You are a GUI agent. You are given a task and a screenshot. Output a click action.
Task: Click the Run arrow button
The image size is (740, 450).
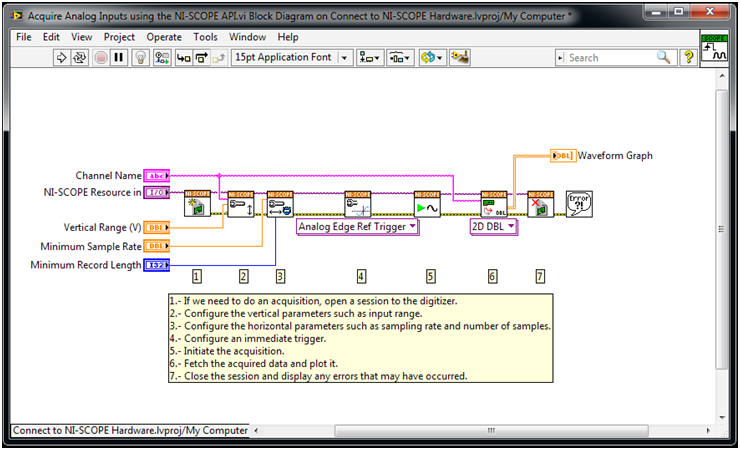(62, 58)
